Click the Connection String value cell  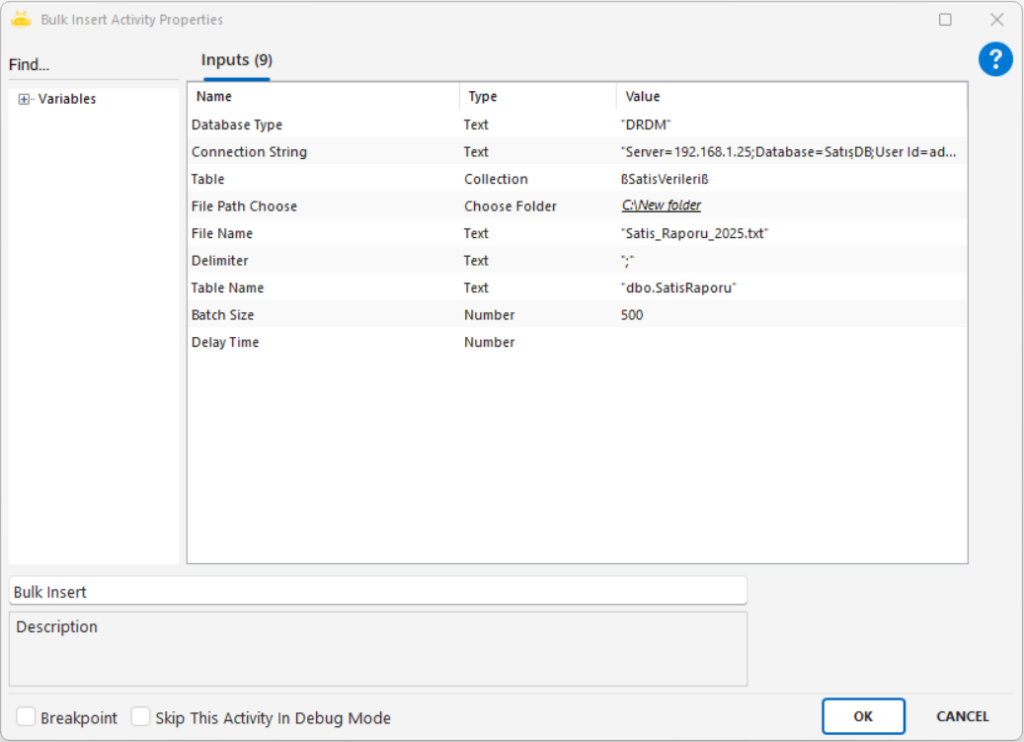click(x=788, y=152)
